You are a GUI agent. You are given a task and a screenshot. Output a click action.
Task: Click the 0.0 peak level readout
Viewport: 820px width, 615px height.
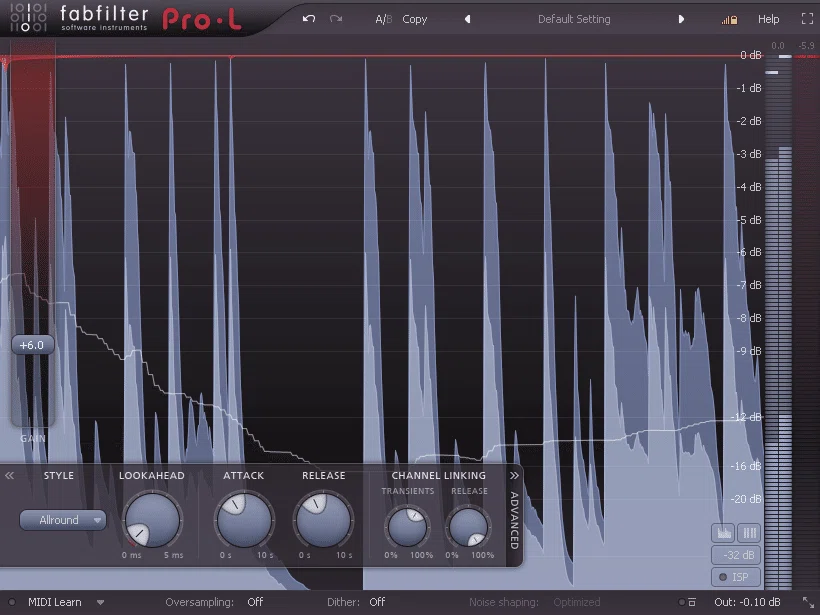pyautogui.click(x=778, y=46)
